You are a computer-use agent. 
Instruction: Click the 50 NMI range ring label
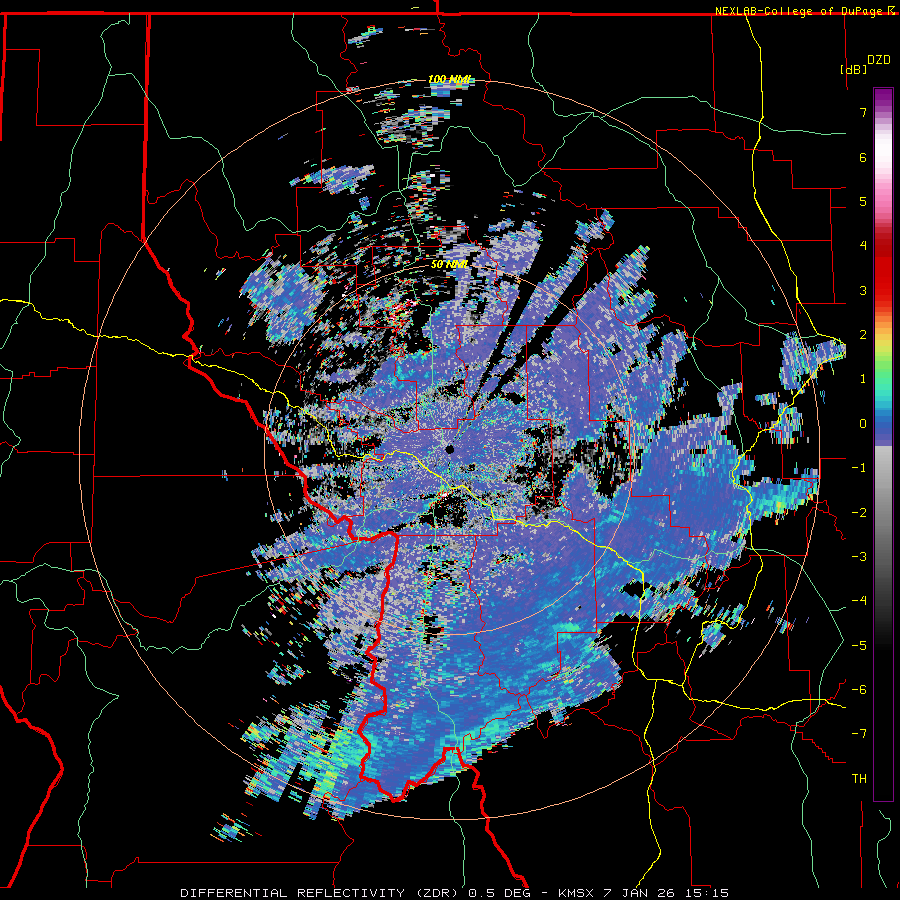[x=449, y=265]
